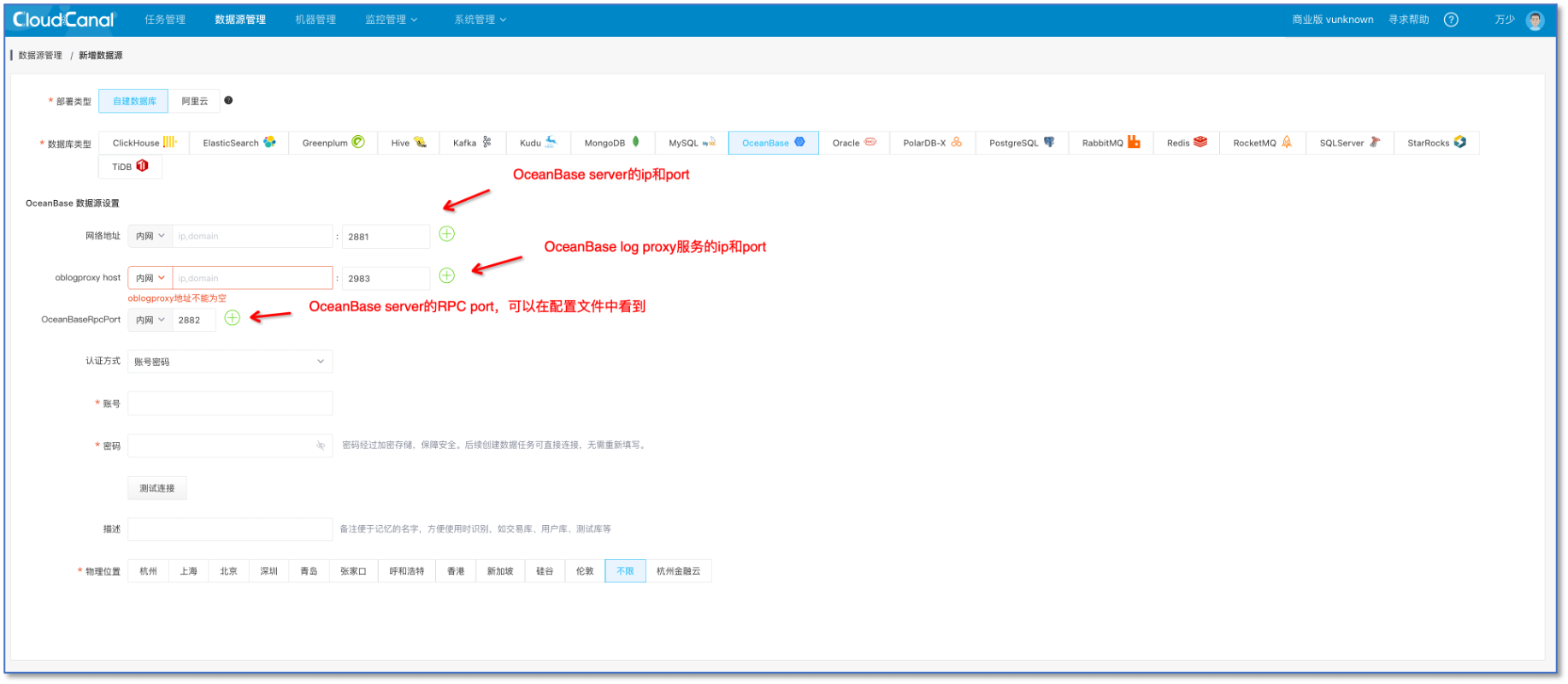1568x684 pixels.
Task: Expand 系统管理 menu
Action: [x=480, y=20]
